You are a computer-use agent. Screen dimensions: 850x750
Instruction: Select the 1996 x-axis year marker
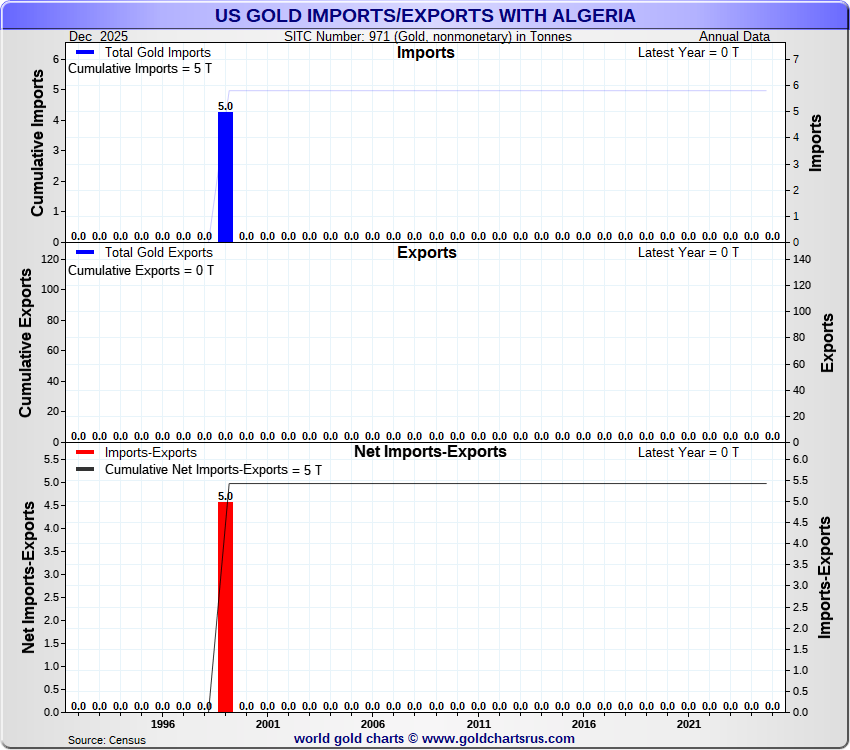coord(162,724)
